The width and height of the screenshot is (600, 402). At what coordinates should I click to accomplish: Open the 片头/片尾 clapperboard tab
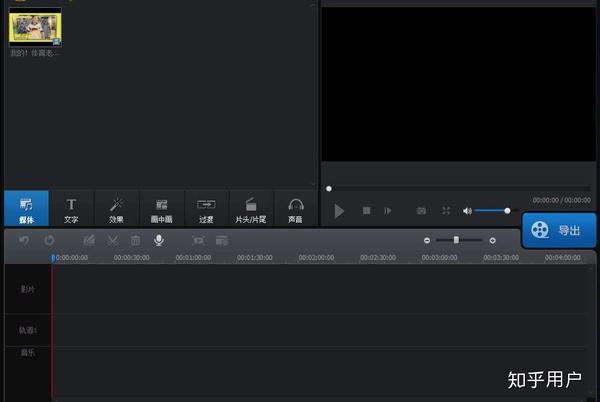pos(251,208)
